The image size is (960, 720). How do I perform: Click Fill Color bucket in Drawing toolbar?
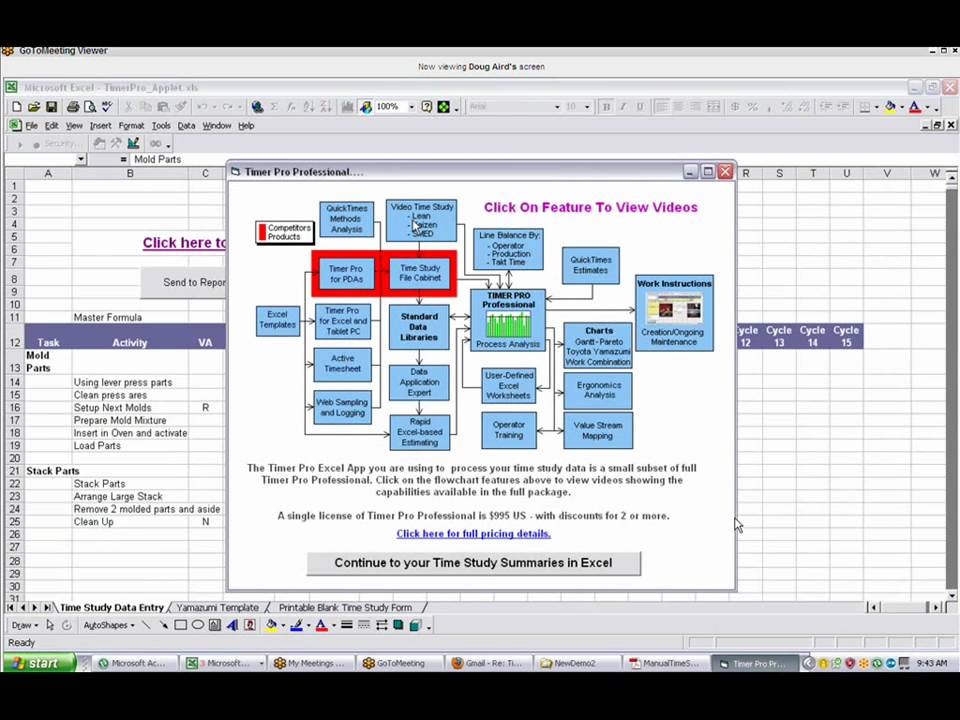pos(271,625)
